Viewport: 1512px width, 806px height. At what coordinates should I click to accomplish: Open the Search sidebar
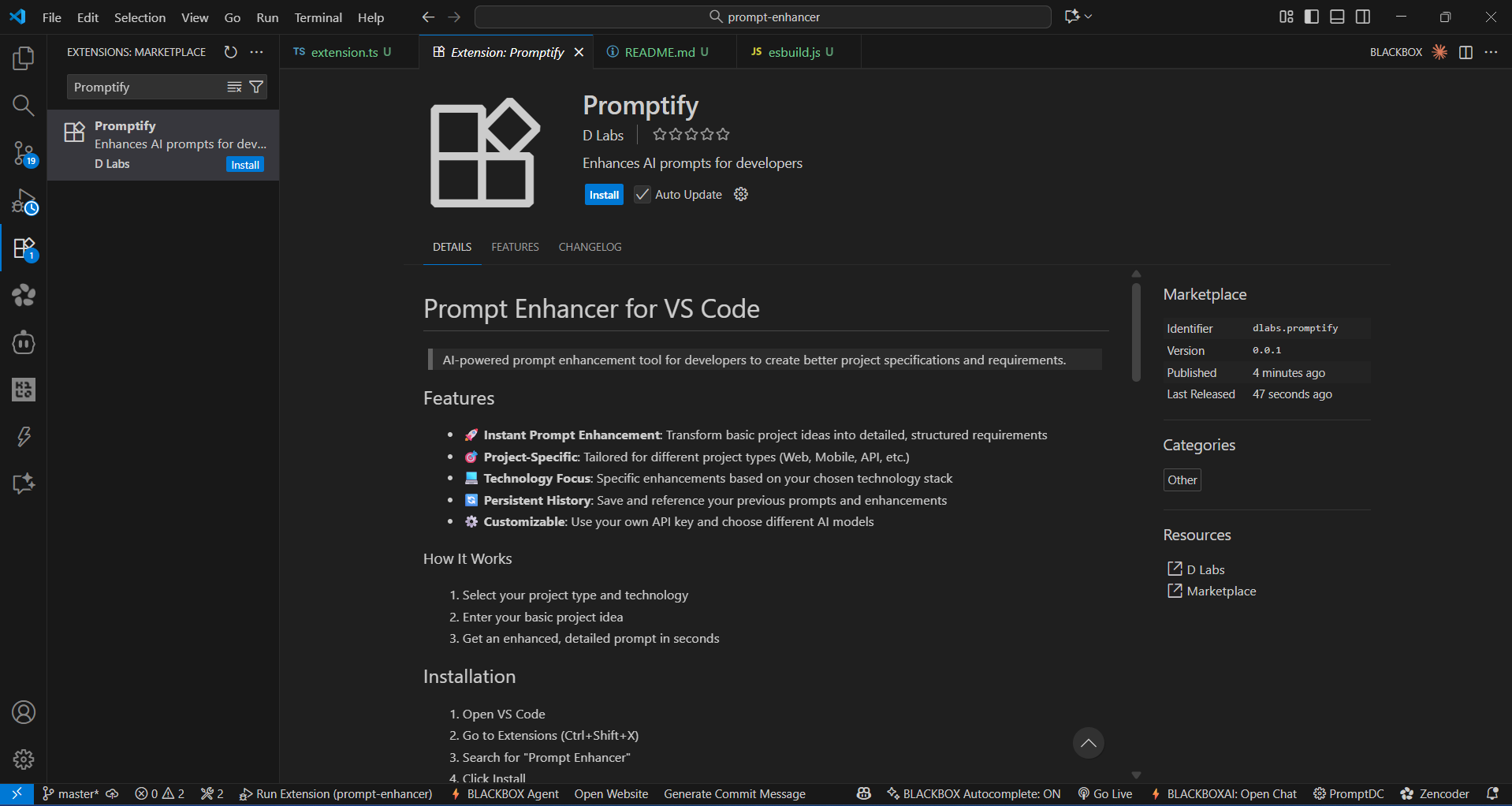pos(23,105)
